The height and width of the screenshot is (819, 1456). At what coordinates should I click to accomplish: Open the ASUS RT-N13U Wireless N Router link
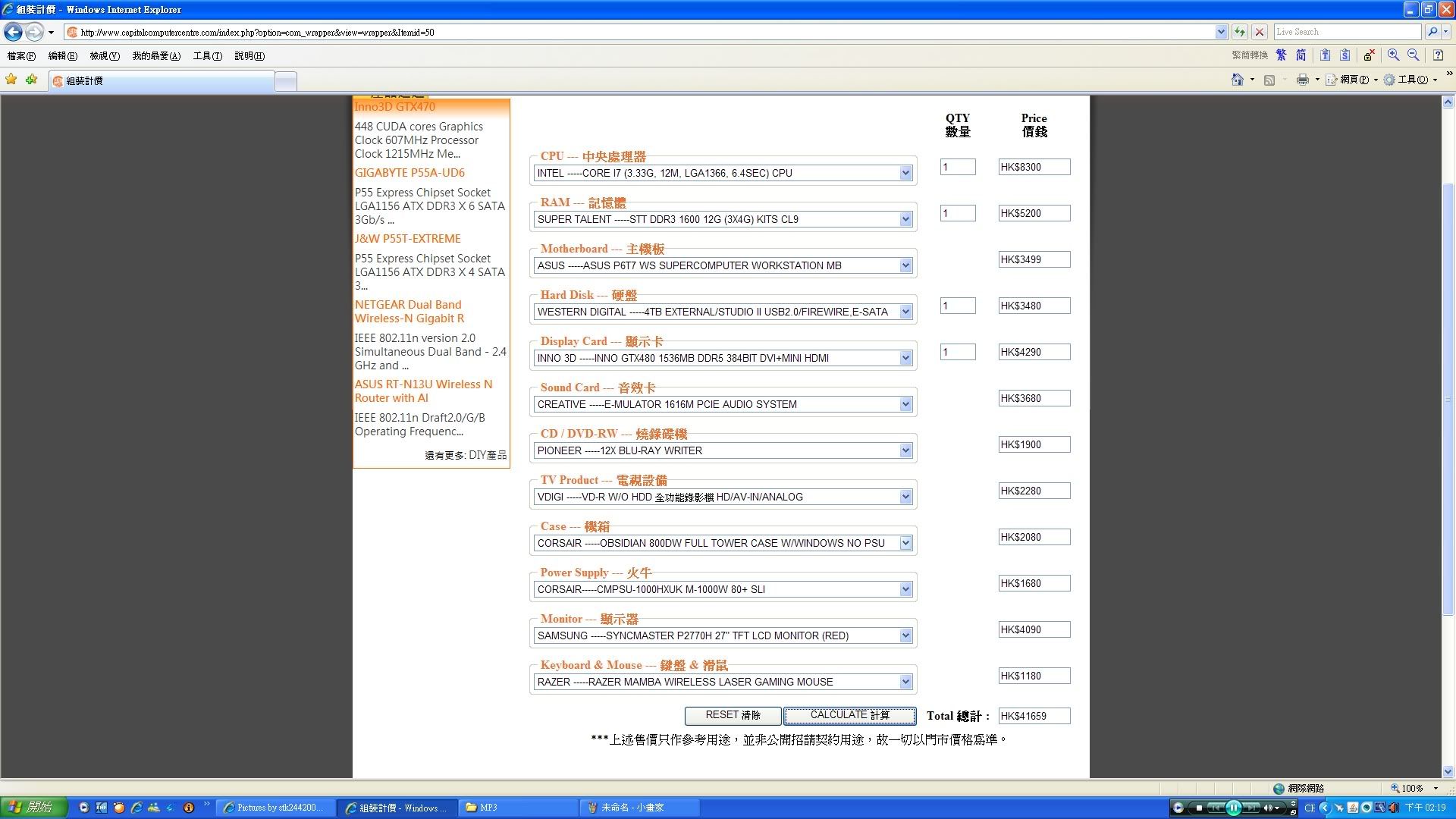tap(423, 391)
